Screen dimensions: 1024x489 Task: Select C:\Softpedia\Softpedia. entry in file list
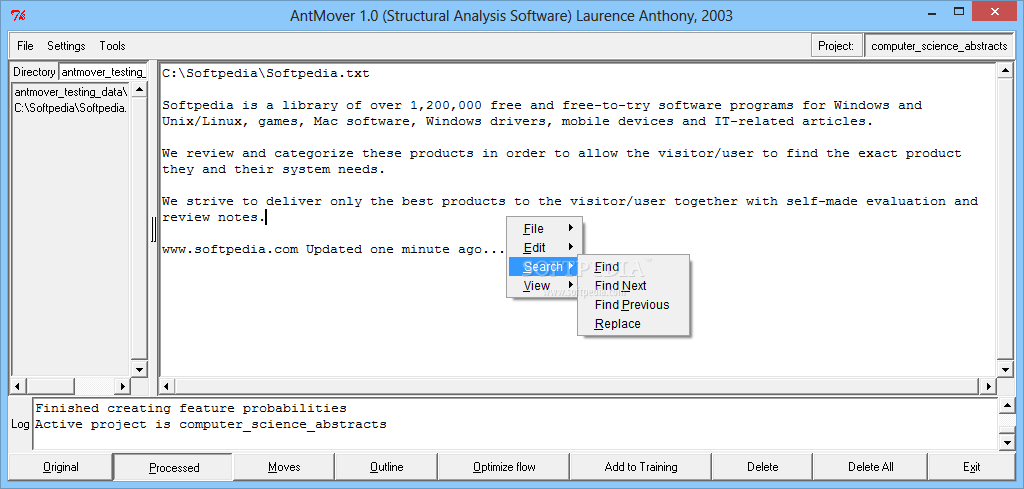coord(71,108)
